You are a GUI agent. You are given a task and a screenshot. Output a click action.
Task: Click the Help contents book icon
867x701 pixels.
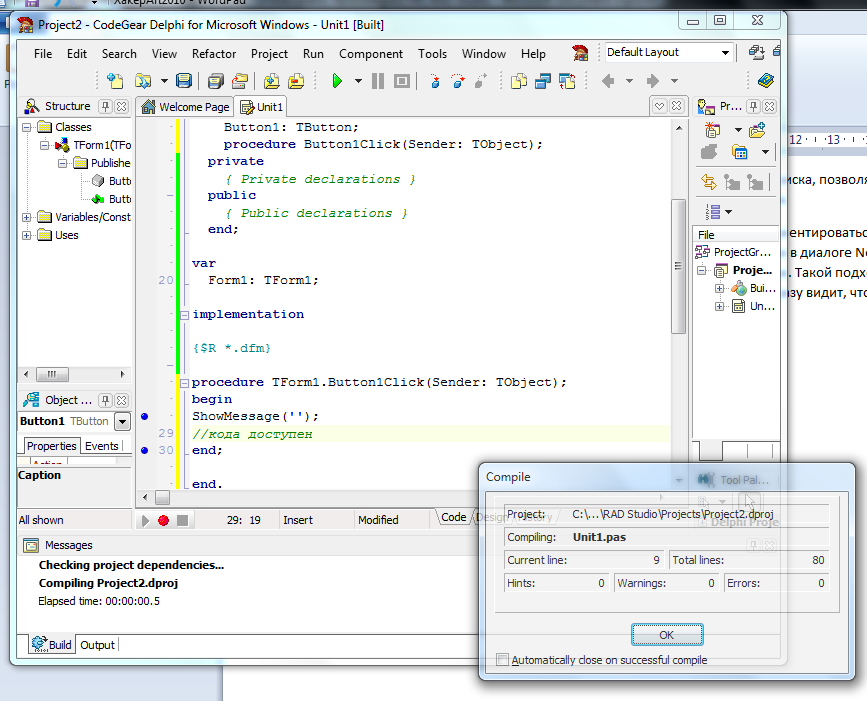tap(766, 81)
